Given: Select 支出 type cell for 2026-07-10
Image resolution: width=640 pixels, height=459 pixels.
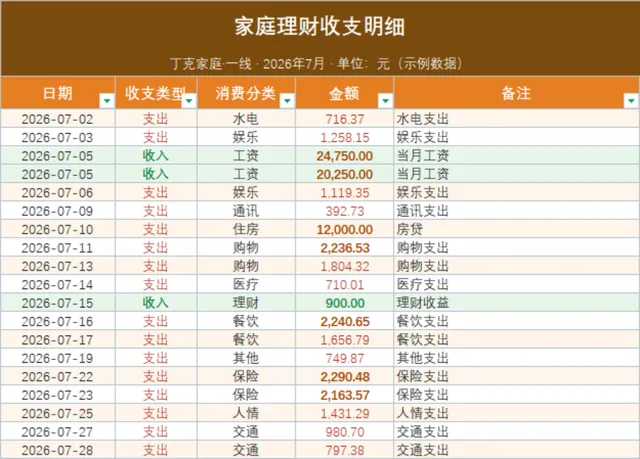Looking at the screenshot, I should coord(156,229).
